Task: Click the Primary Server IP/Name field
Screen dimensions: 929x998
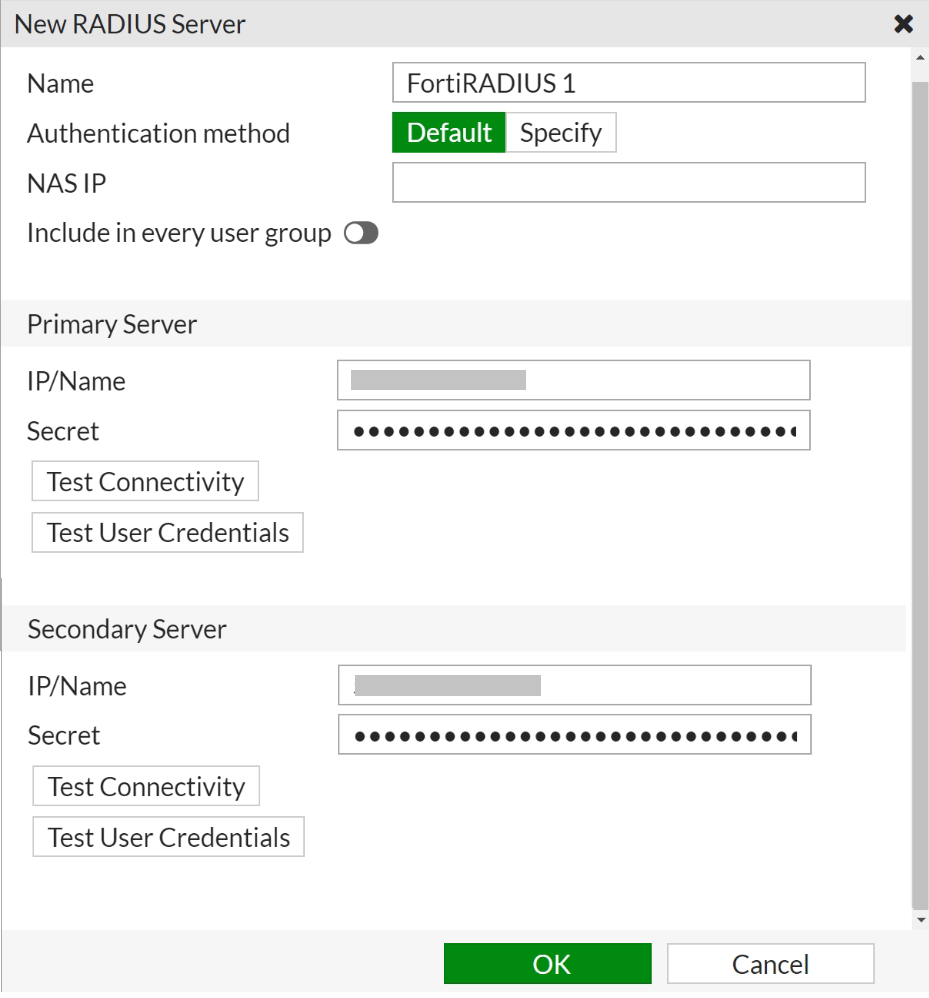Action: [573, 381]
